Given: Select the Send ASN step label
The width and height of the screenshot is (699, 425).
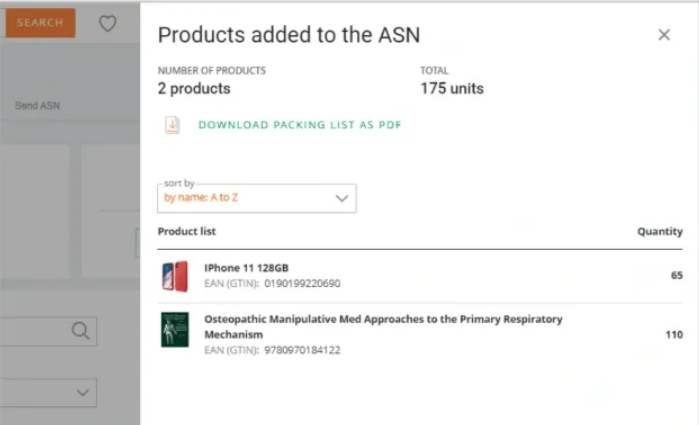Looking at the screenshot, I should [x=38, y=105].
